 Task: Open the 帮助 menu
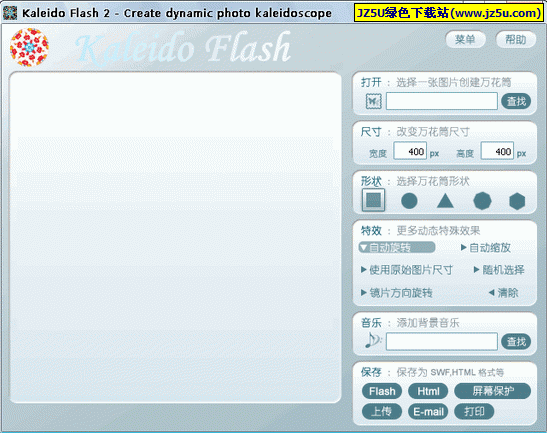pyautogui.click(x=516, y=39)
